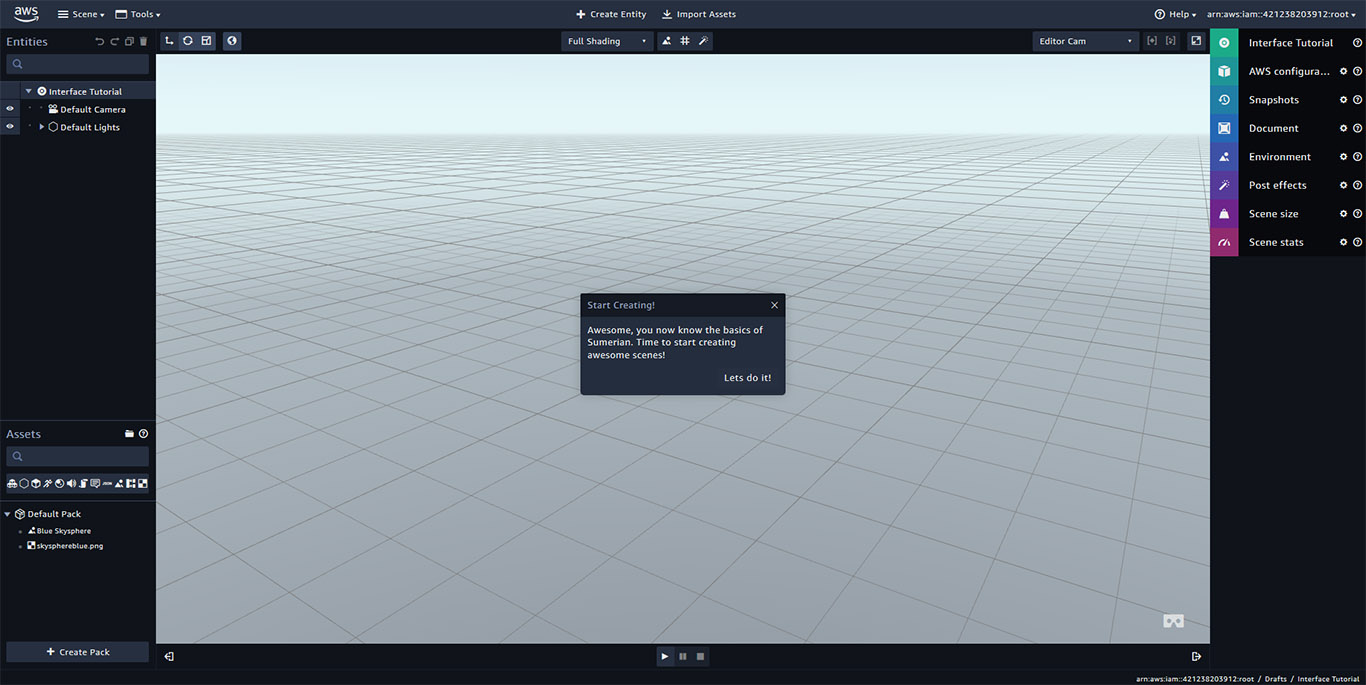Open the Snapshots history icon

(x=1224, y=100)
